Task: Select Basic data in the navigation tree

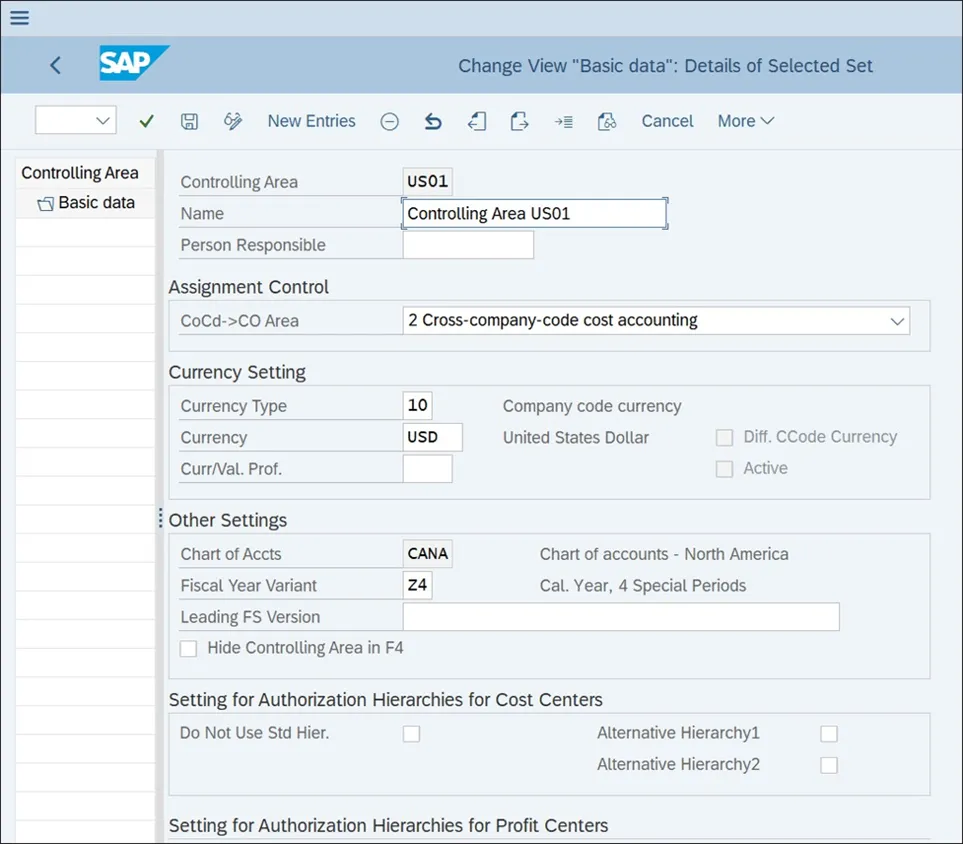Action: pos(95,202)
